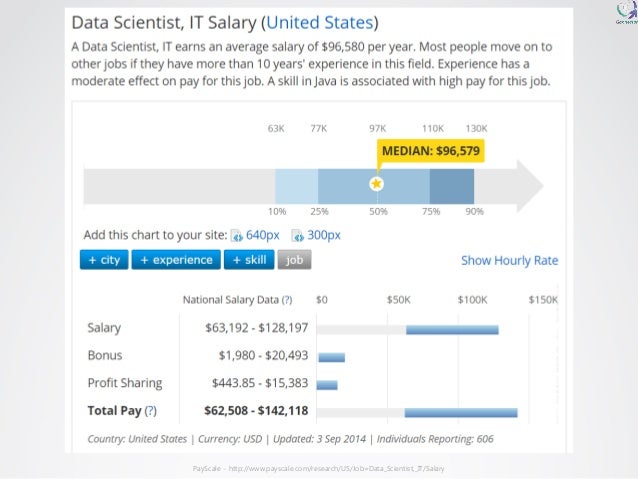Toggle Show Hourly Rate
Viewport: 638px width, 479px height.
pyautogui.click(x=509, y=260)
